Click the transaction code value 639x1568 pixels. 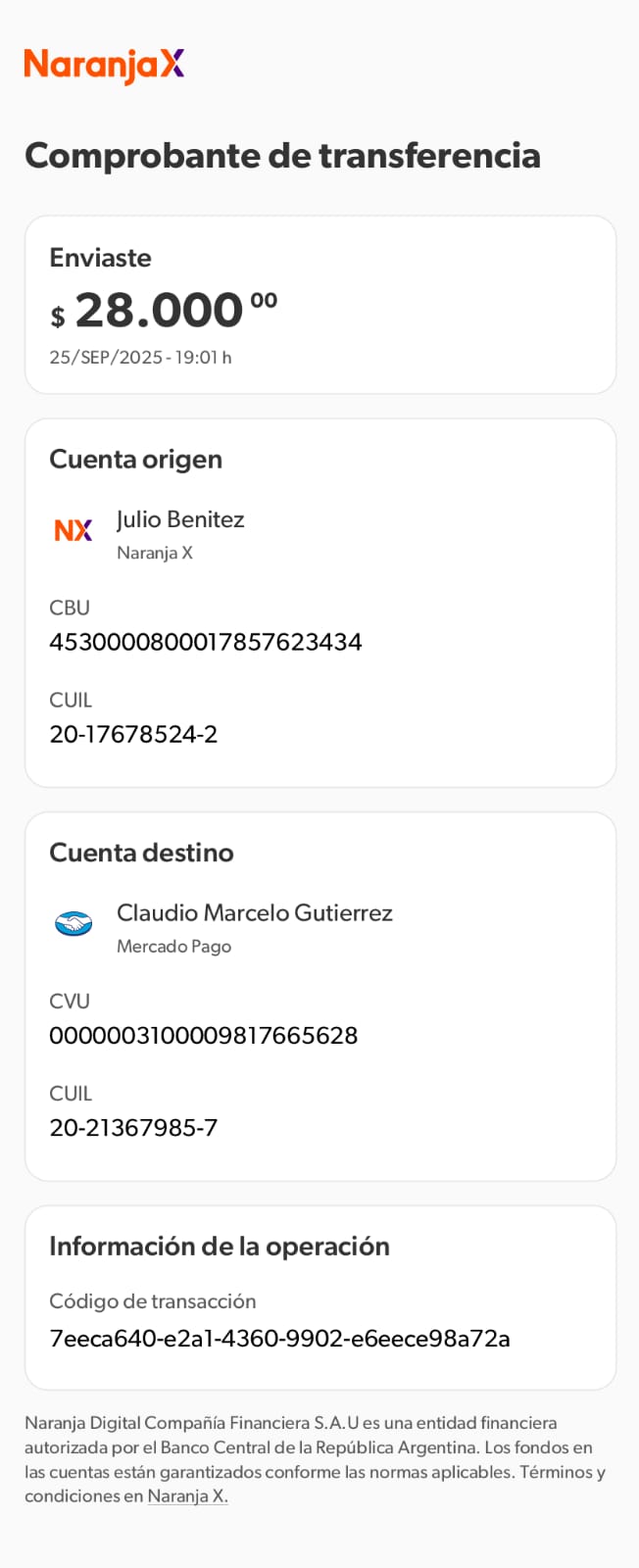(x=279, y=1339)
